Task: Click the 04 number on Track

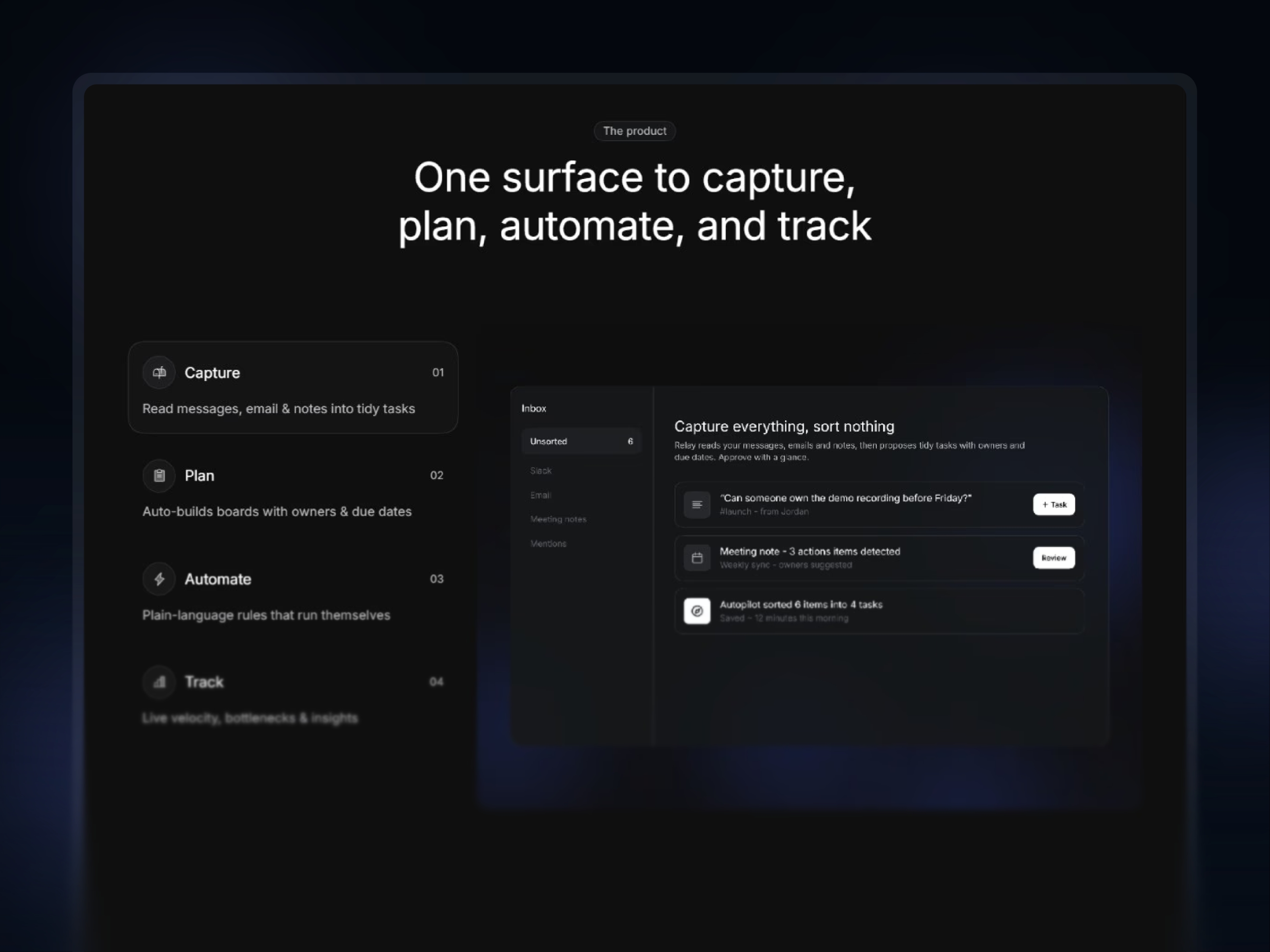Action: pos(436,682)
